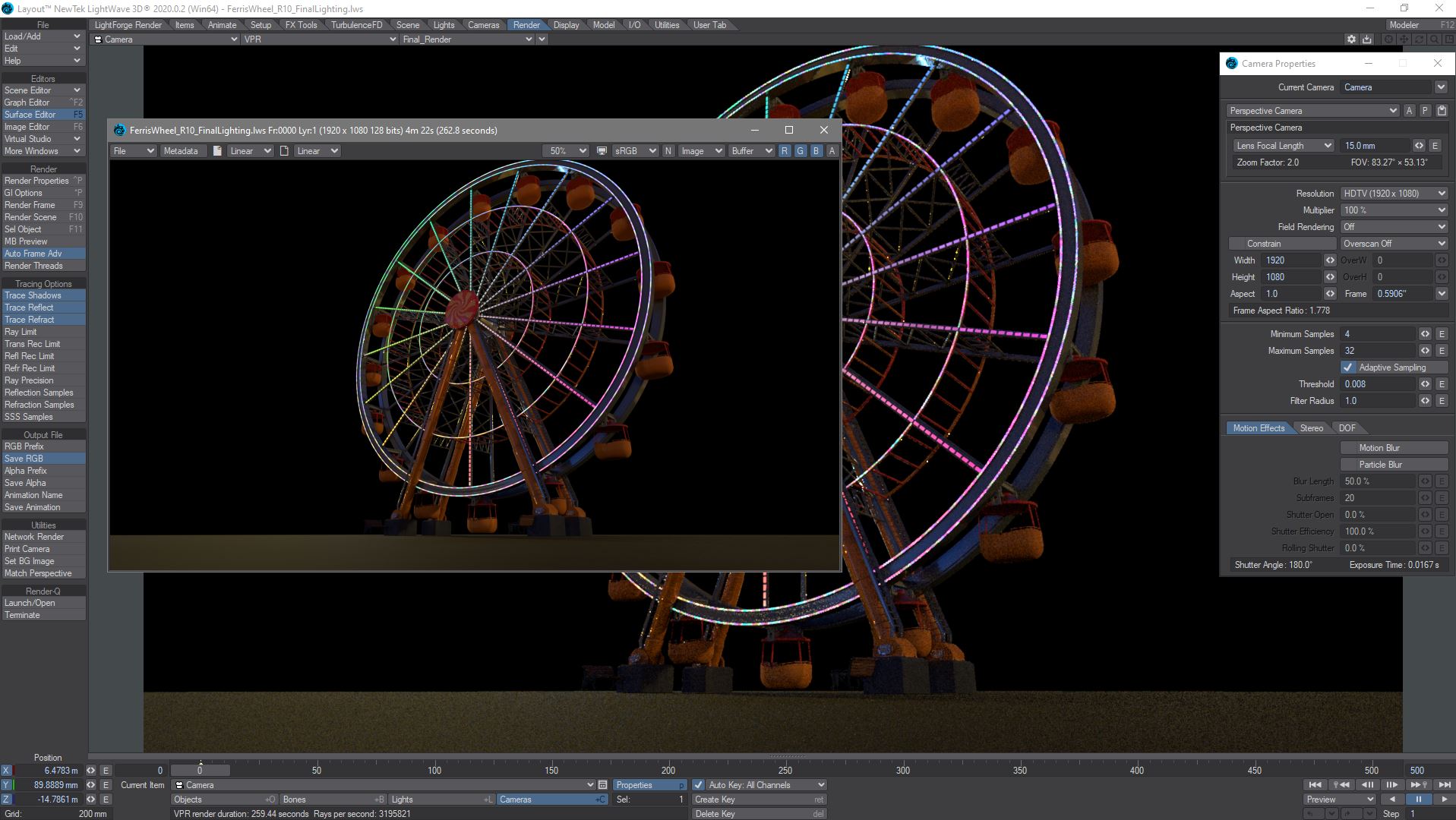Click the viewport settings gear icon
The height and width of the screenshot is (820, 1456).
click(x=1351, y=39)
